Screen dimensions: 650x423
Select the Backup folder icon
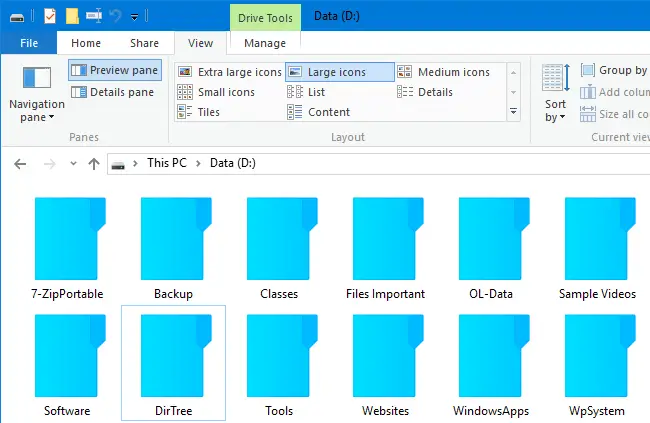pyautogui.click(x=173, y=241)
